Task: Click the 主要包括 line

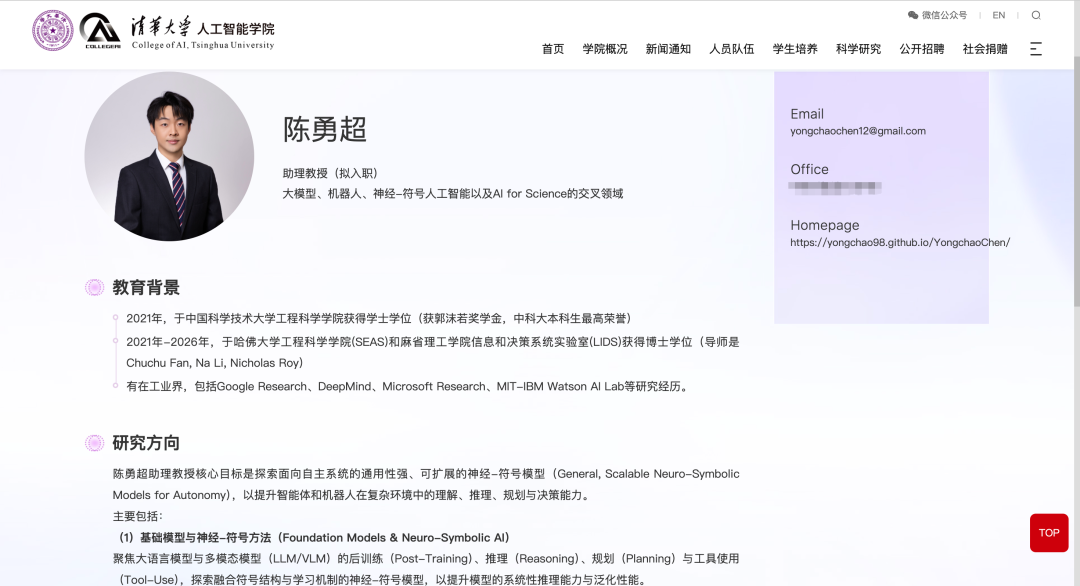Action: click(138, 516)
